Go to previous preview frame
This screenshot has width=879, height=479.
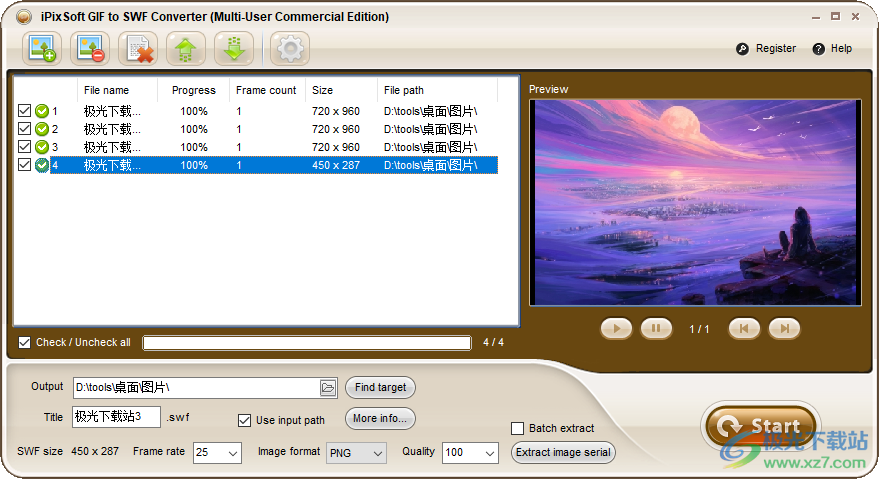coord(744,329)
